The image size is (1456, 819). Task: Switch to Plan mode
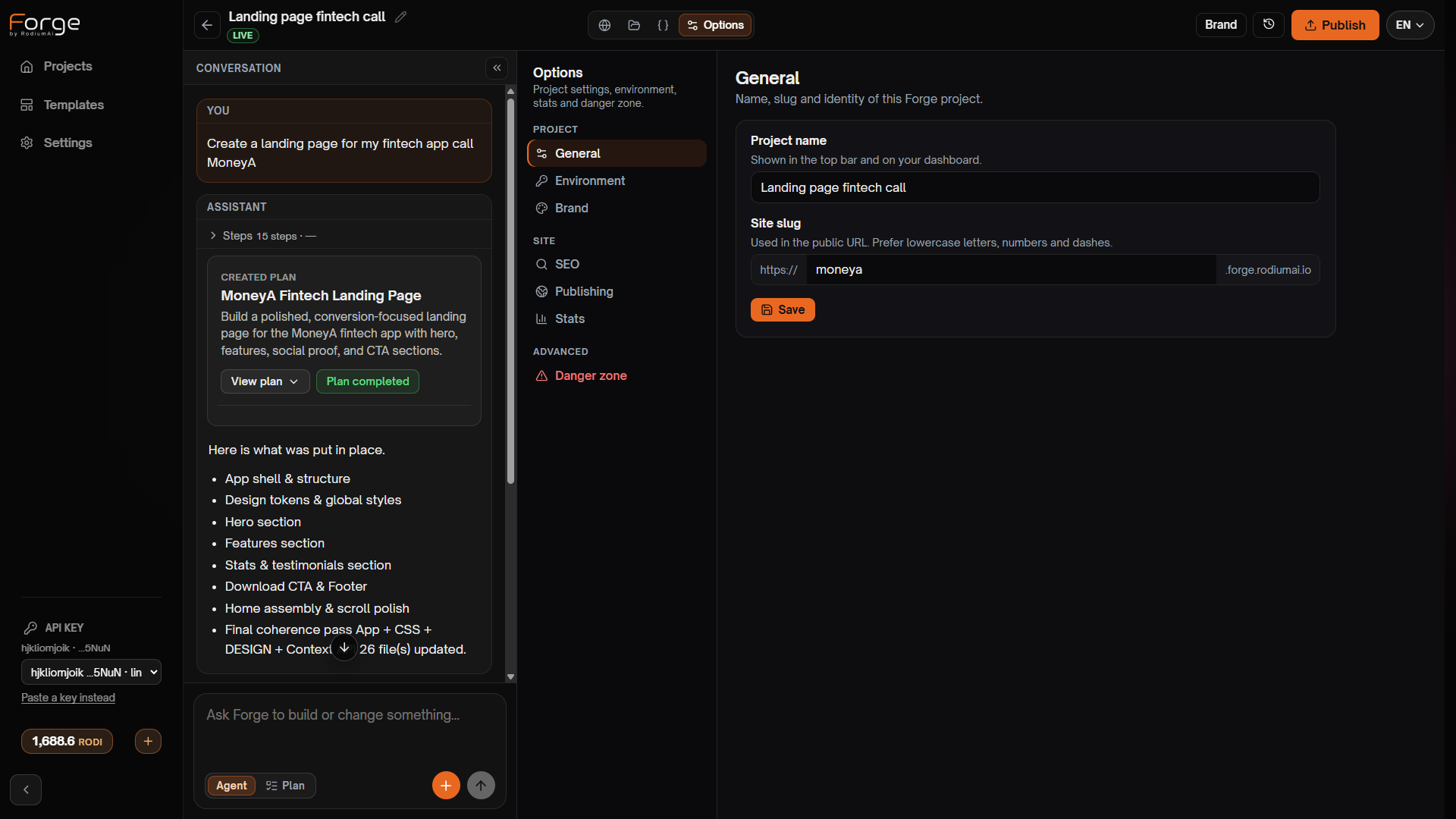pyautogui.click(x=285, y=786)
